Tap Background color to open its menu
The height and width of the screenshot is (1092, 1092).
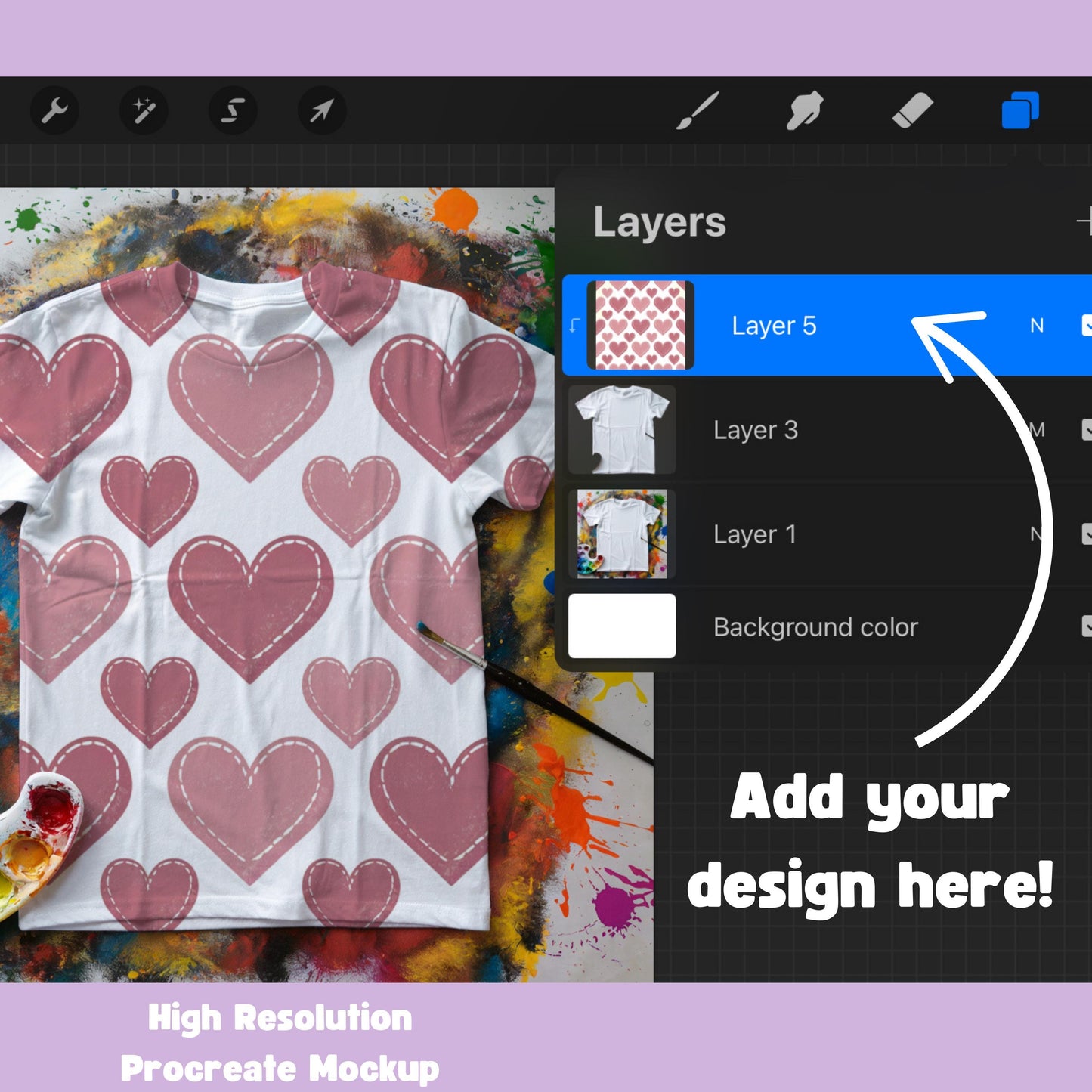[815, 626]
